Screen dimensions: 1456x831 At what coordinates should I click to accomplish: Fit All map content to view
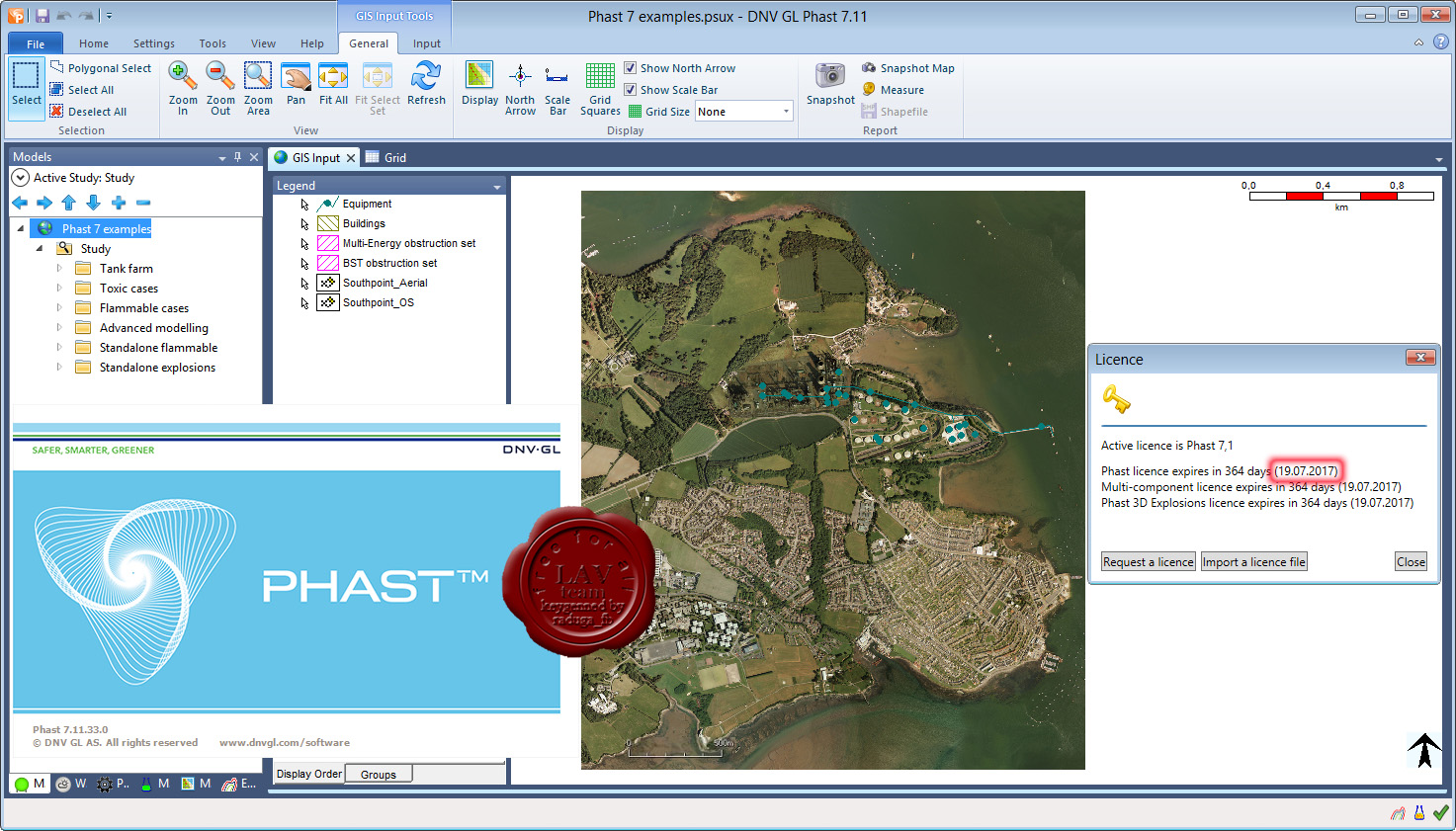coord(333,83)
